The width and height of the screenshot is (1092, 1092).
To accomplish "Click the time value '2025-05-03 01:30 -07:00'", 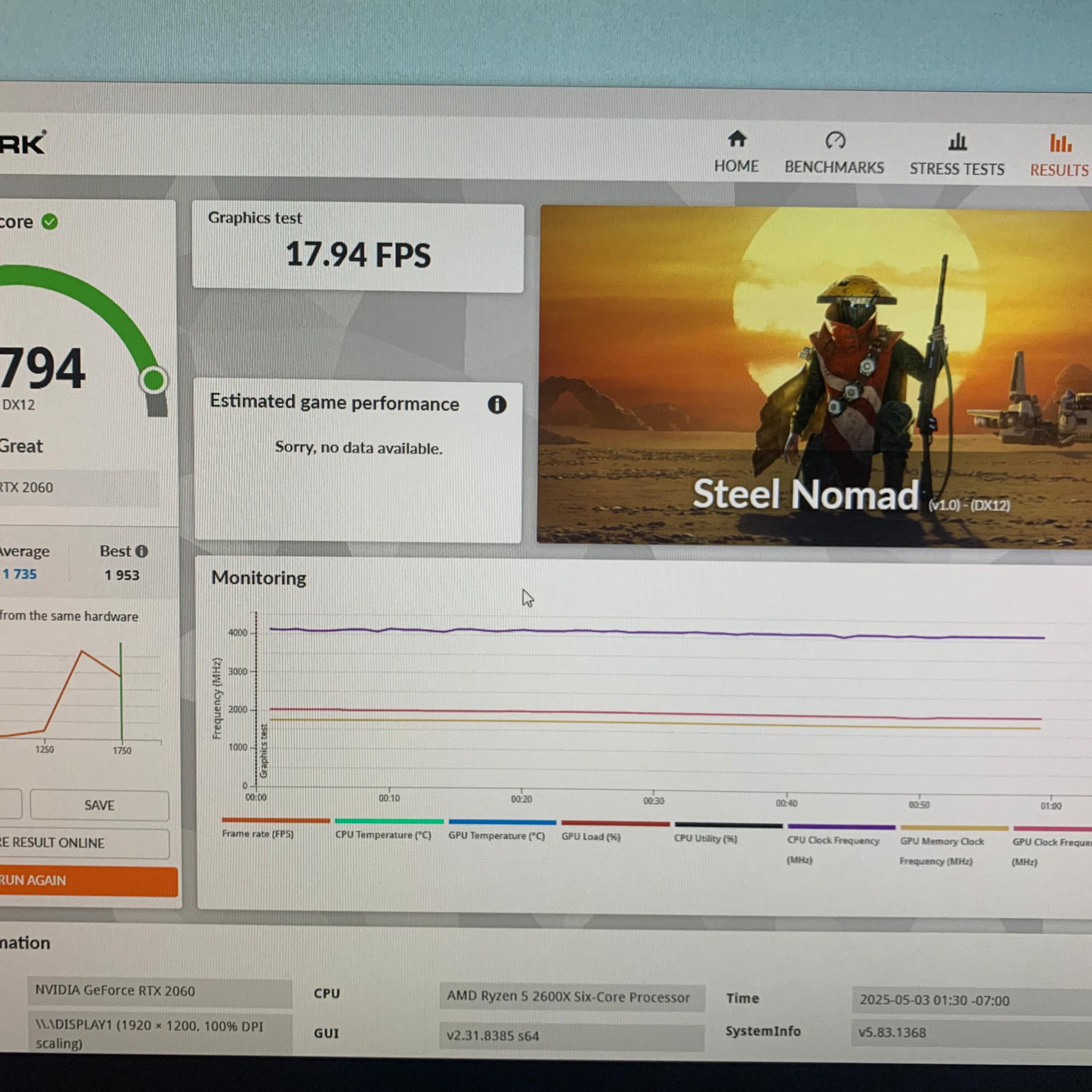I will pyautogui.click(x=971, y=1000).
